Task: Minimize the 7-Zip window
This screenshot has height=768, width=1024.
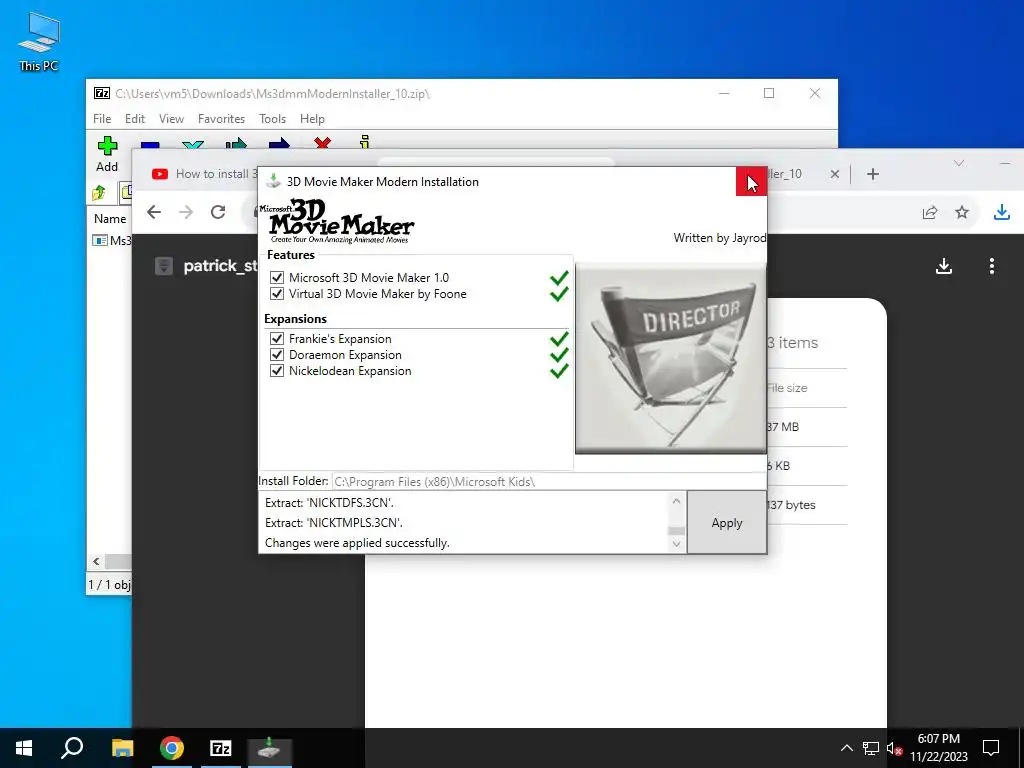Action: [x=724, y=93]
